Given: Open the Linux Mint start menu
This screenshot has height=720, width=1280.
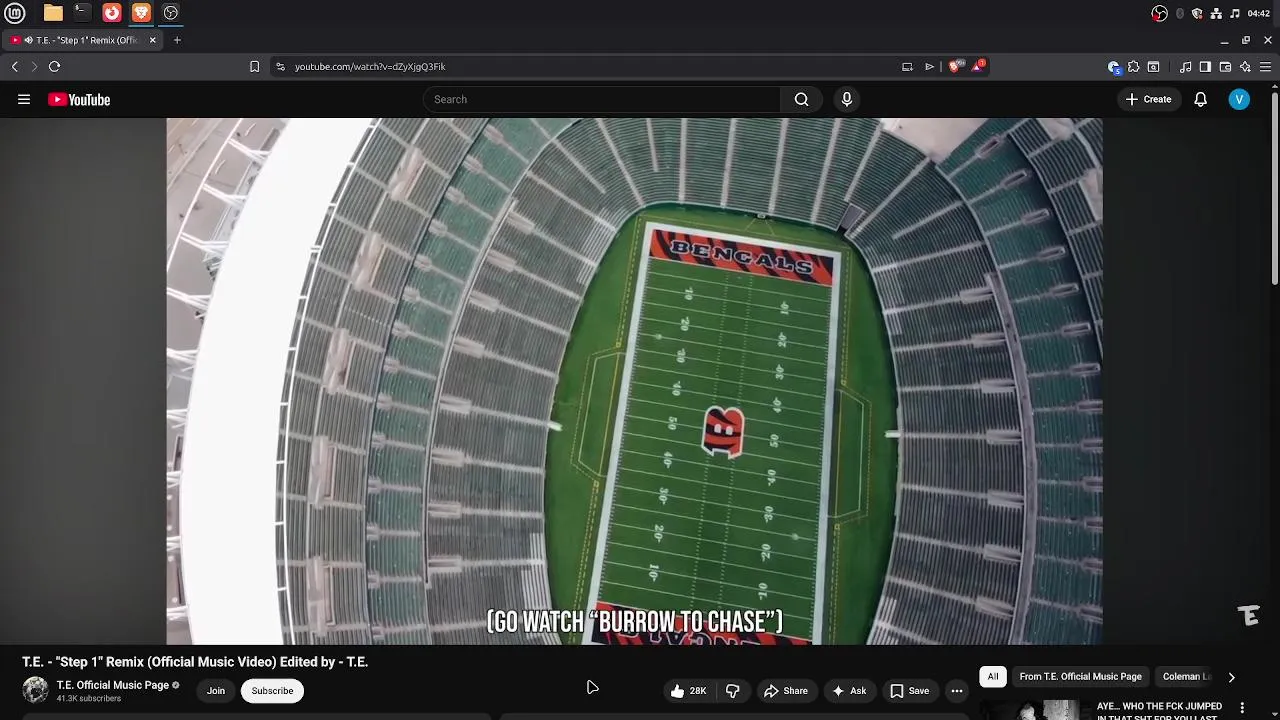Looking at the screenshot, I should [15, 13].
